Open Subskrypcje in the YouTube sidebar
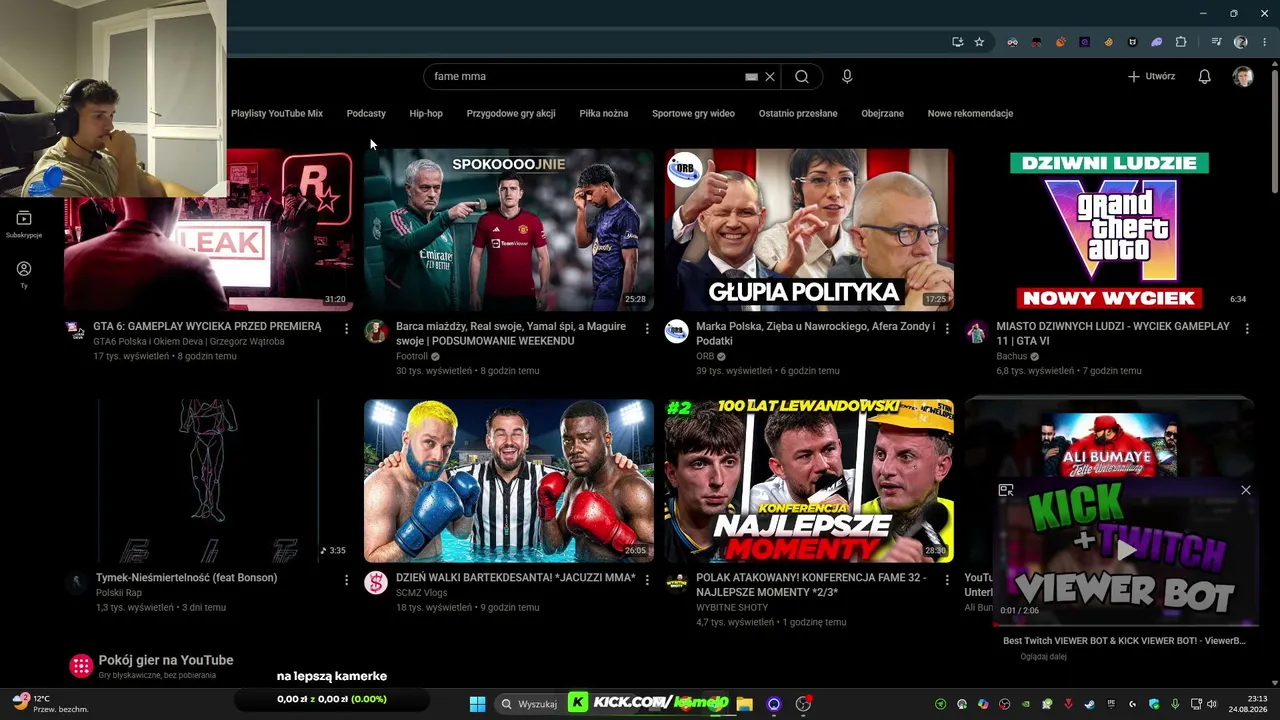The image size is (1280, 720). (x=24, y=224)
